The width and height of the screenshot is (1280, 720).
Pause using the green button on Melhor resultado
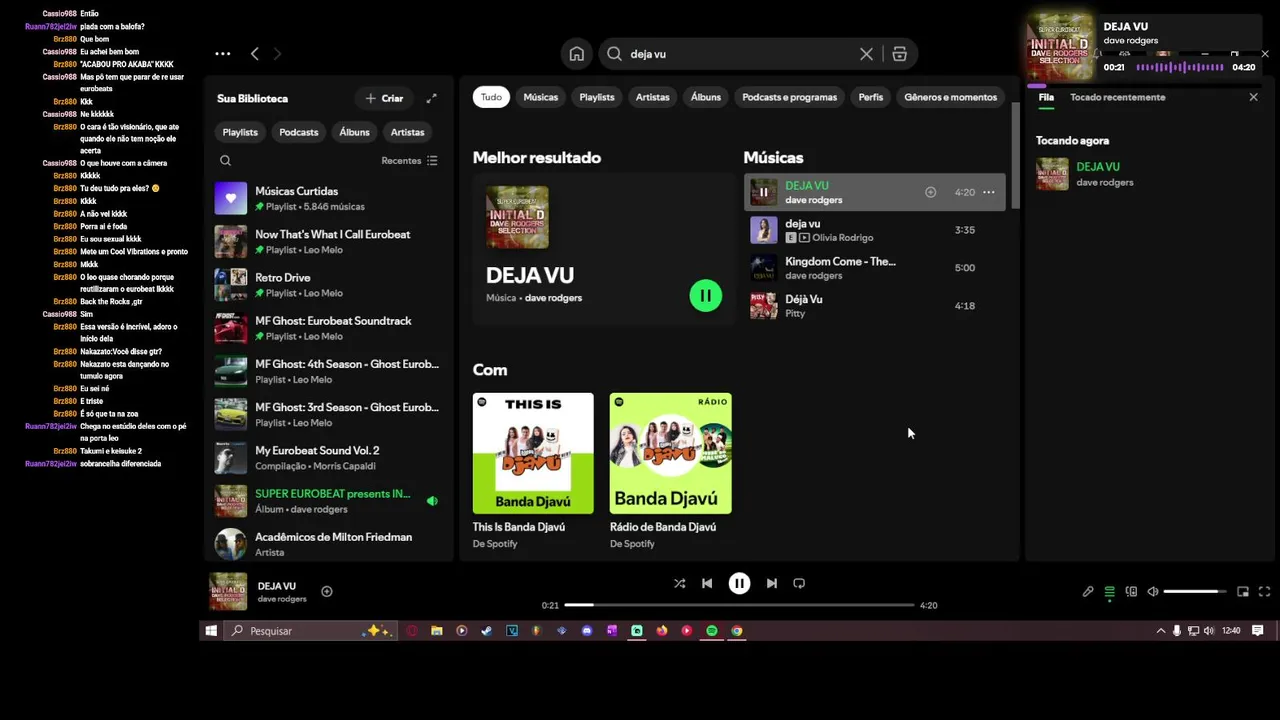[705, 295]
